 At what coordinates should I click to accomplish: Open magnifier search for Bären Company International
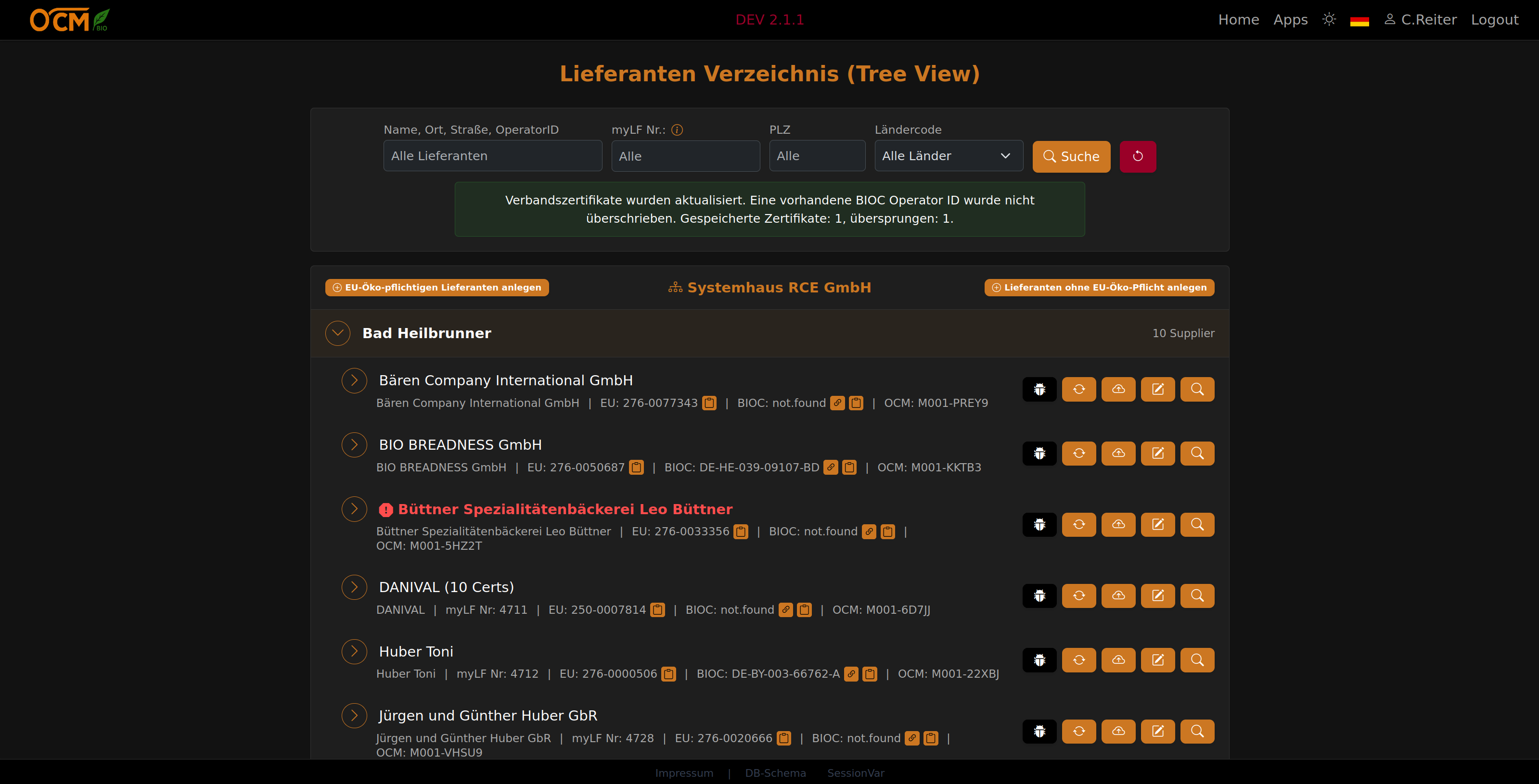click(x=1197, y=389)
